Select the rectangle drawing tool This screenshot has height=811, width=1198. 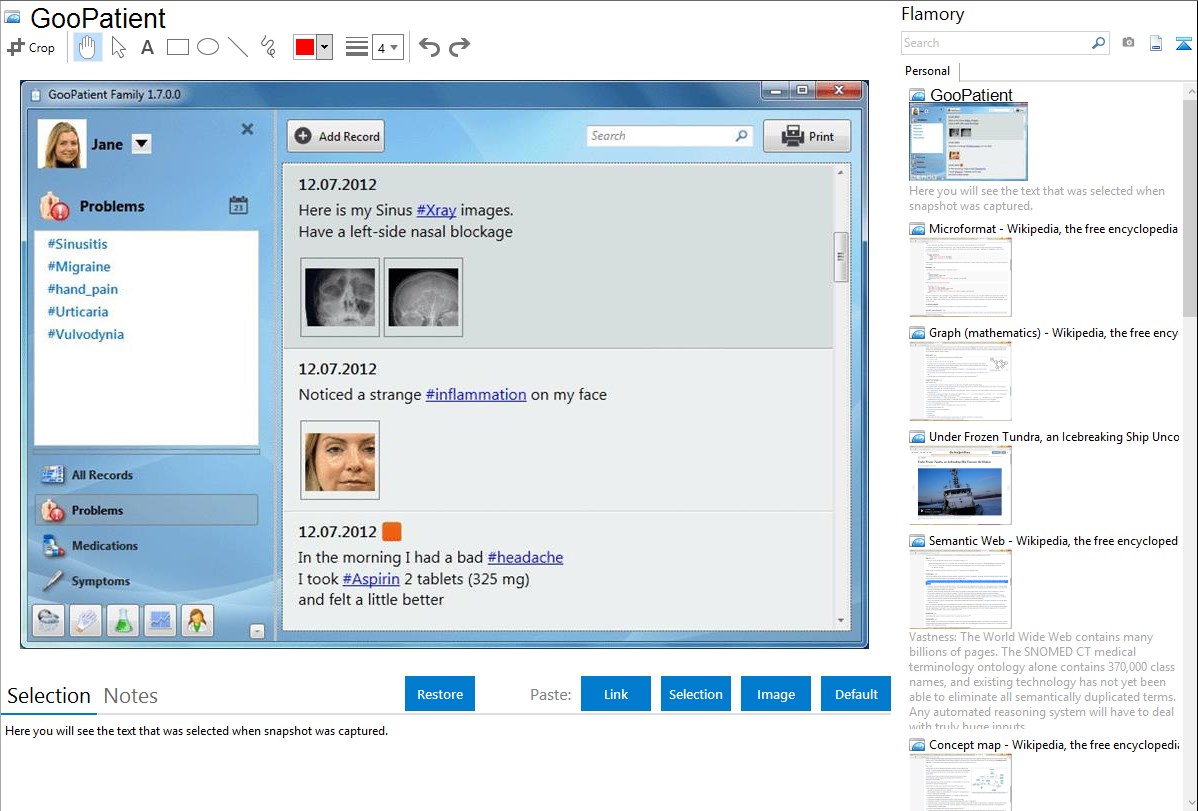pos(177,47)
